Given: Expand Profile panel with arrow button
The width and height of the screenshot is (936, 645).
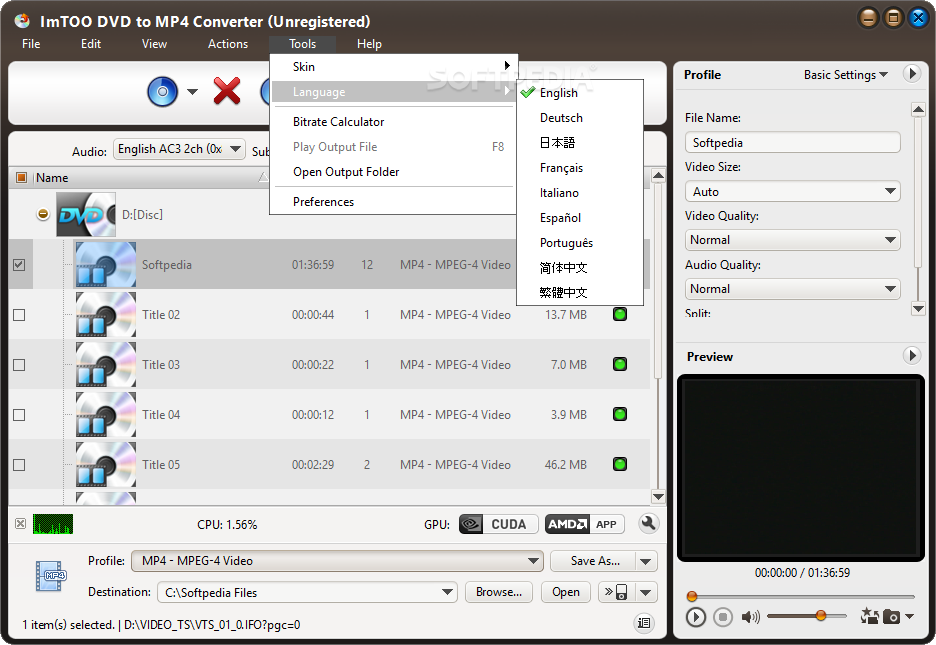Looking at the screenshot, I should coord(912,74).
